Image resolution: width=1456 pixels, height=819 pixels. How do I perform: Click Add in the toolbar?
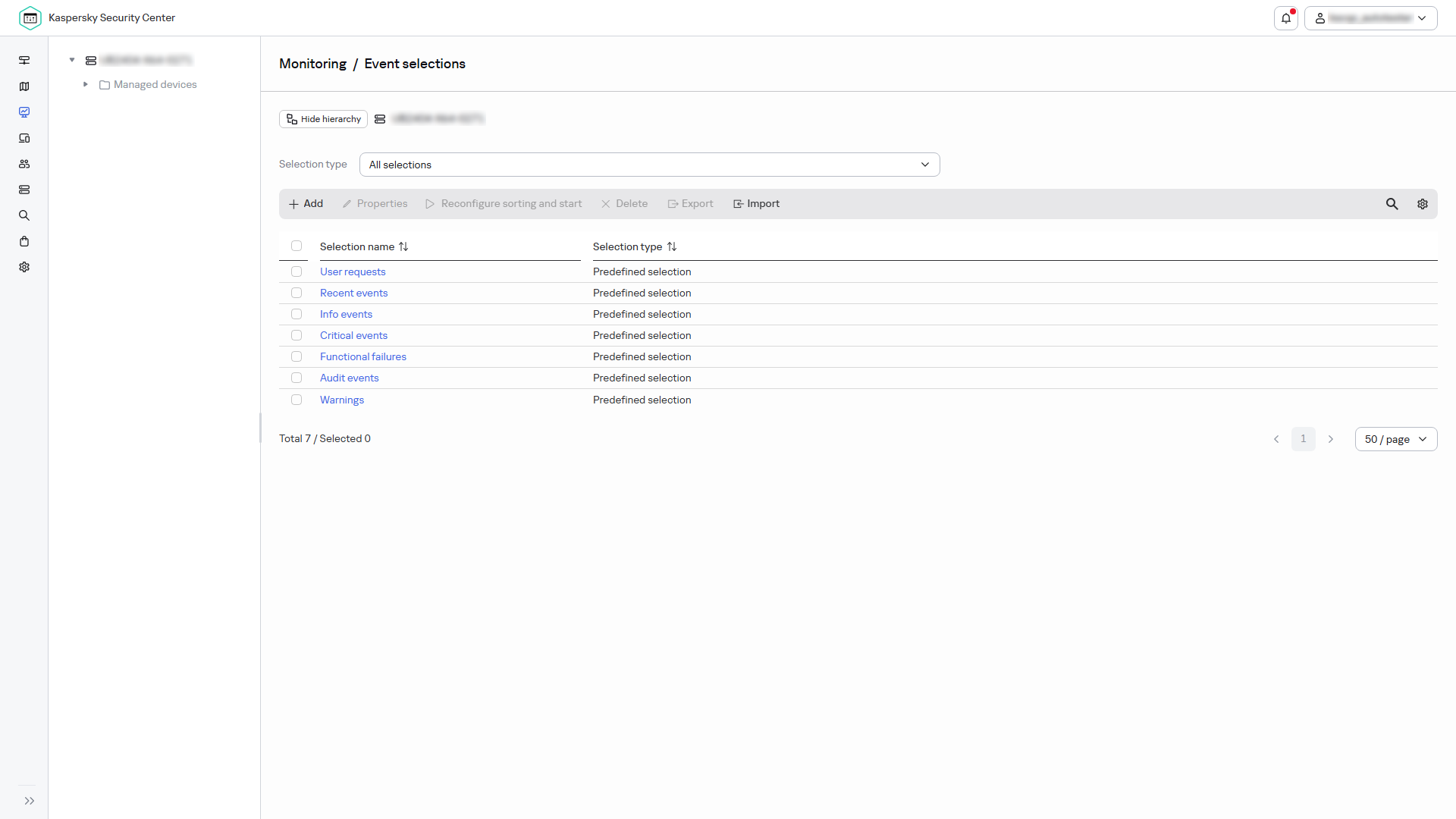(x=306, y=204)
